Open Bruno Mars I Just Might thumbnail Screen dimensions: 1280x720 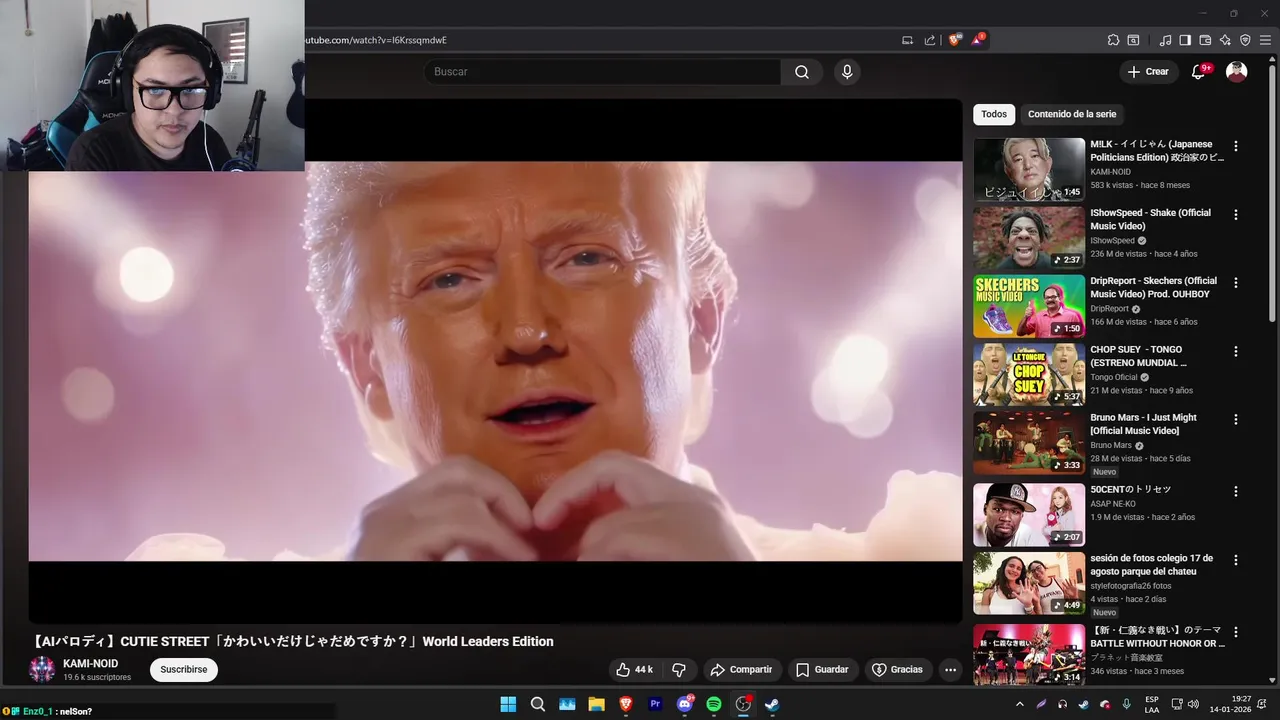tap(1029, 442)
